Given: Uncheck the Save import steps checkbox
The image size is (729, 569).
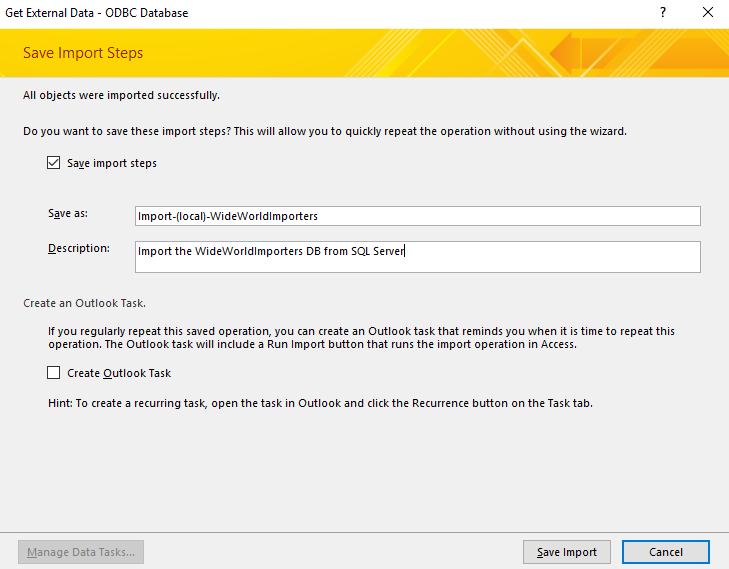Looking at the screenshot, I should click(x=54, y=163).
